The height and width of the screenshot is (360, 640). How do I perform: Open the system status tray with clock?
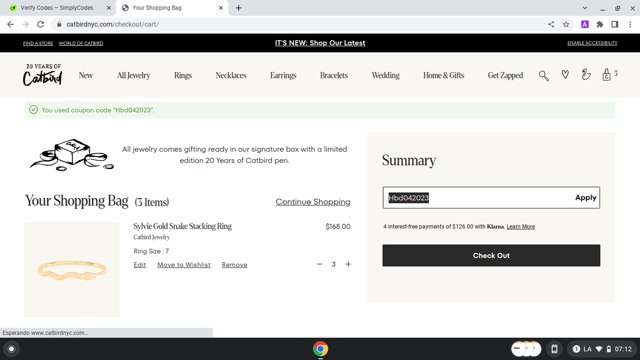[602, 349]
